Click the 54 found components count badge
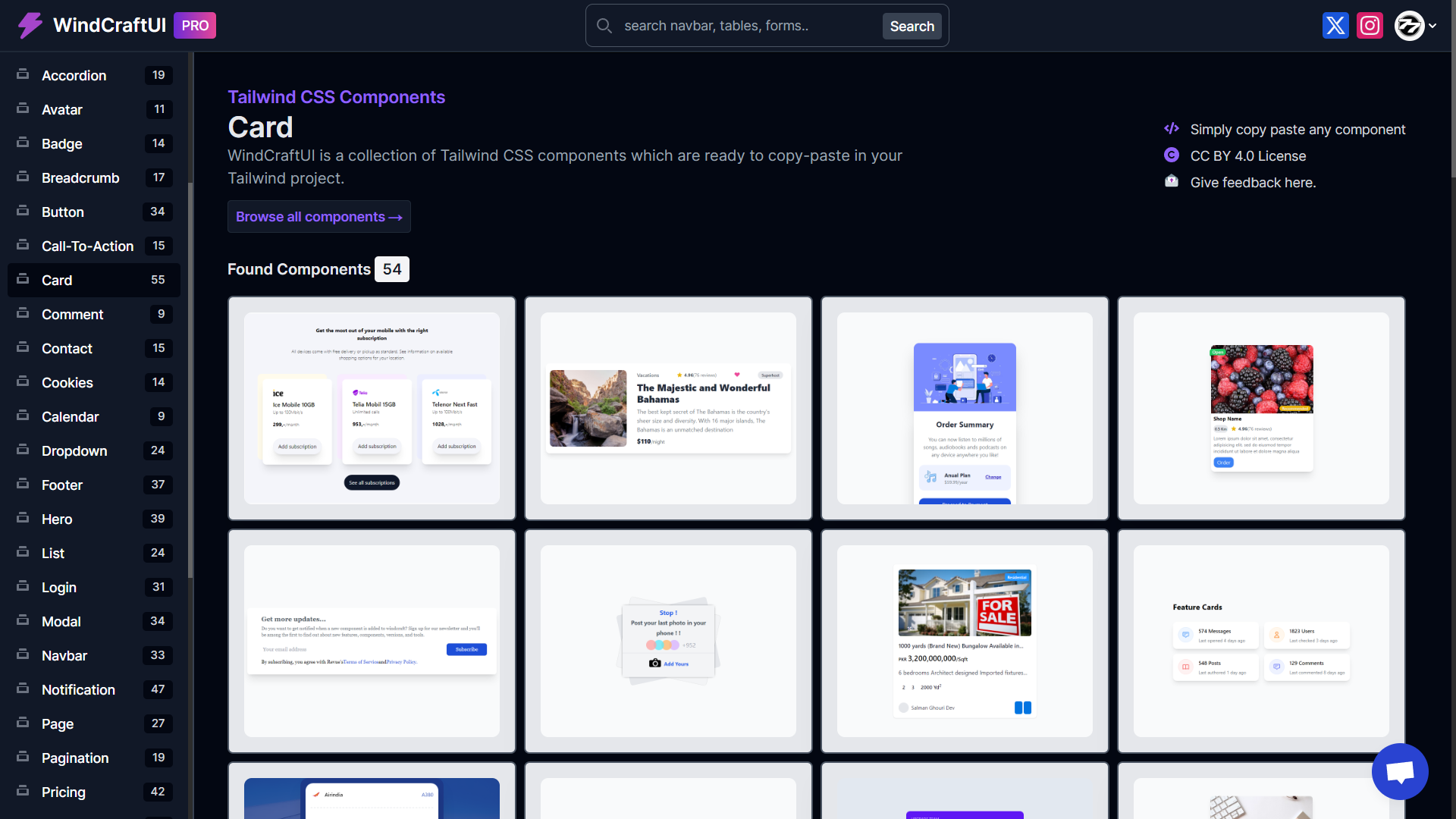1456x819 pixels. click(x=392, y=269)
